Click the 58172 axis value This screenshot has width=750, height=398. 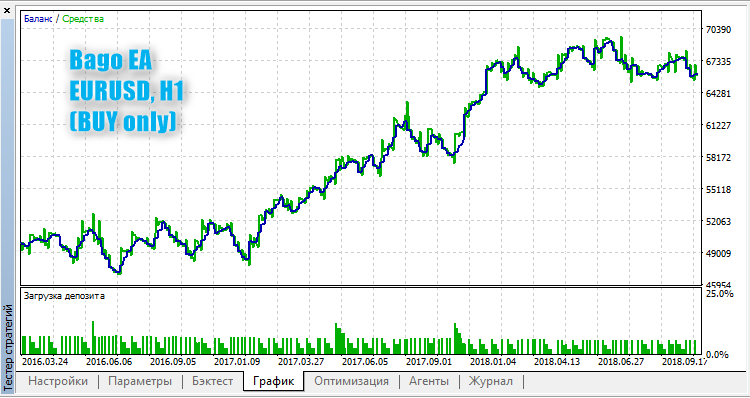coord(718,157)
